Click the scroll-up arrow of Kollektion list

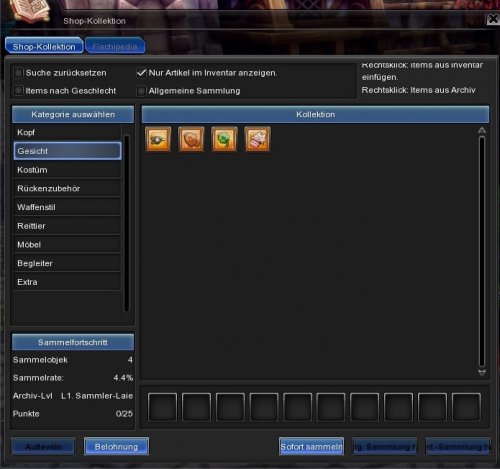482,130
